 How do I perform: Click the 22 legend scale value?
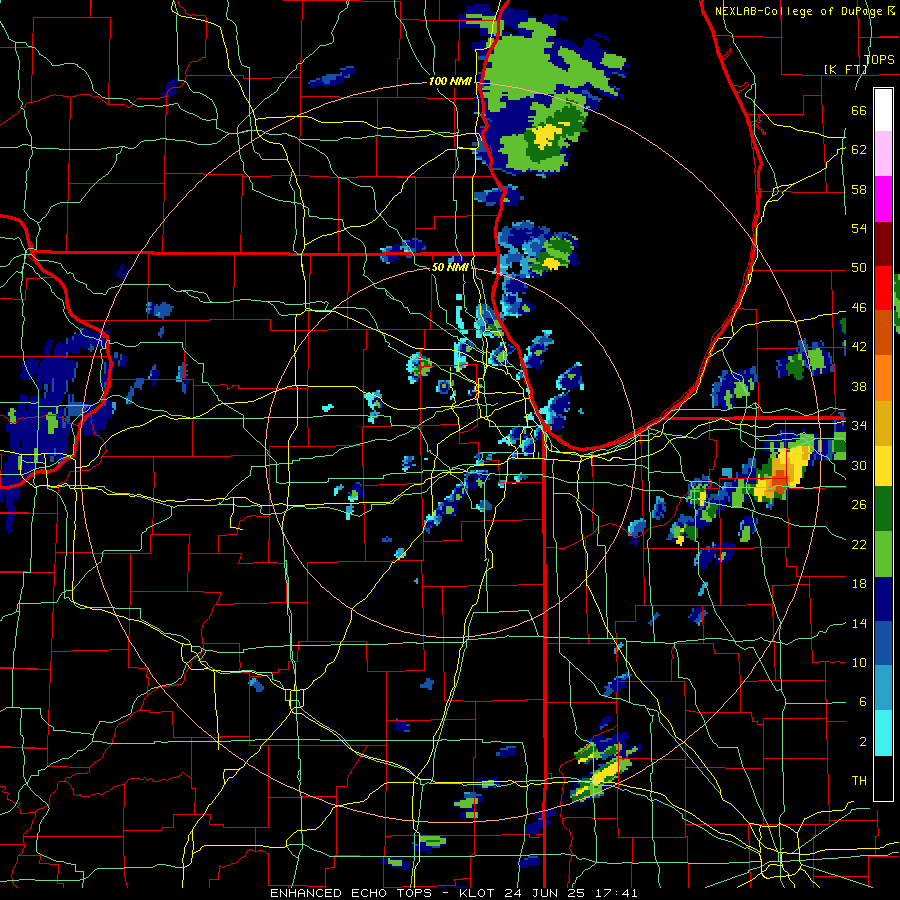[x=859, y=544]
